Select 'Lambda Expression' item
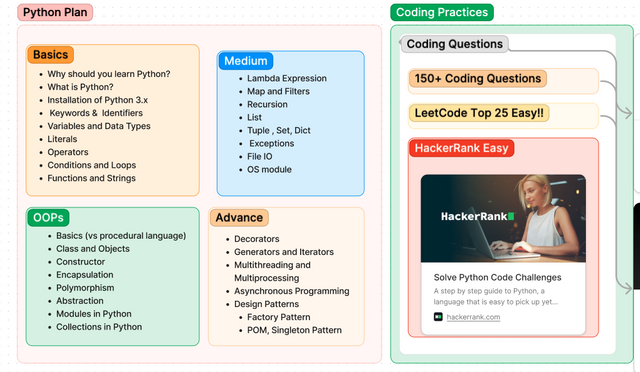Screen dimensions: 640x372 [x=287, y=78]
